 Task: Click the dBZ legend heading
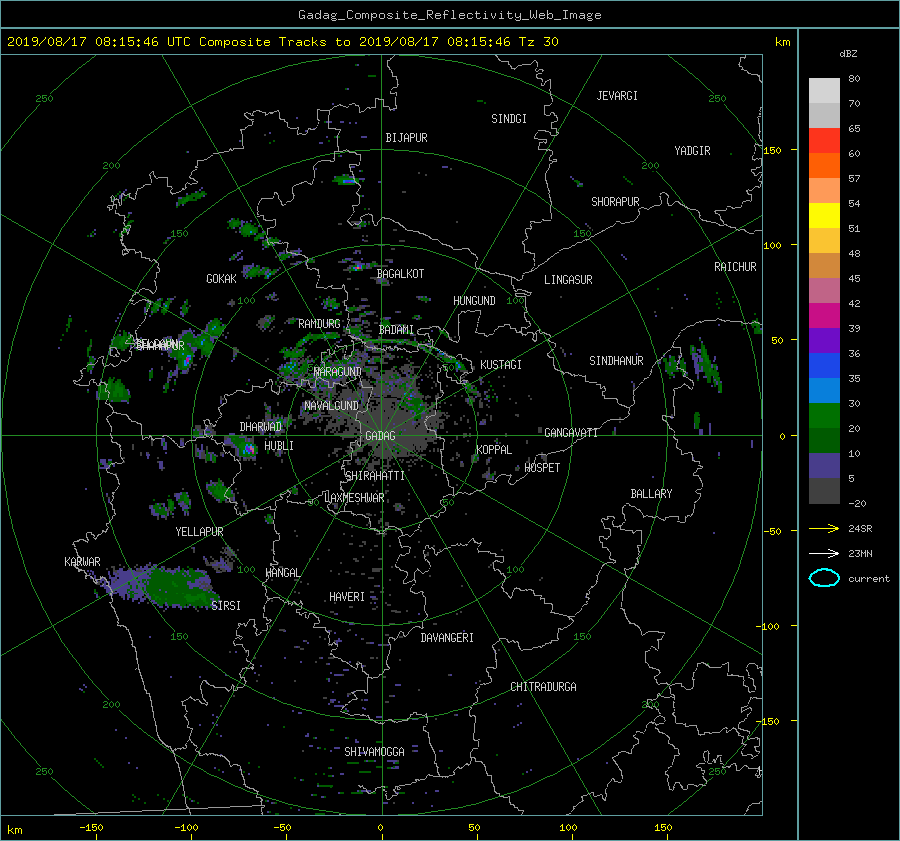[848, 54]
